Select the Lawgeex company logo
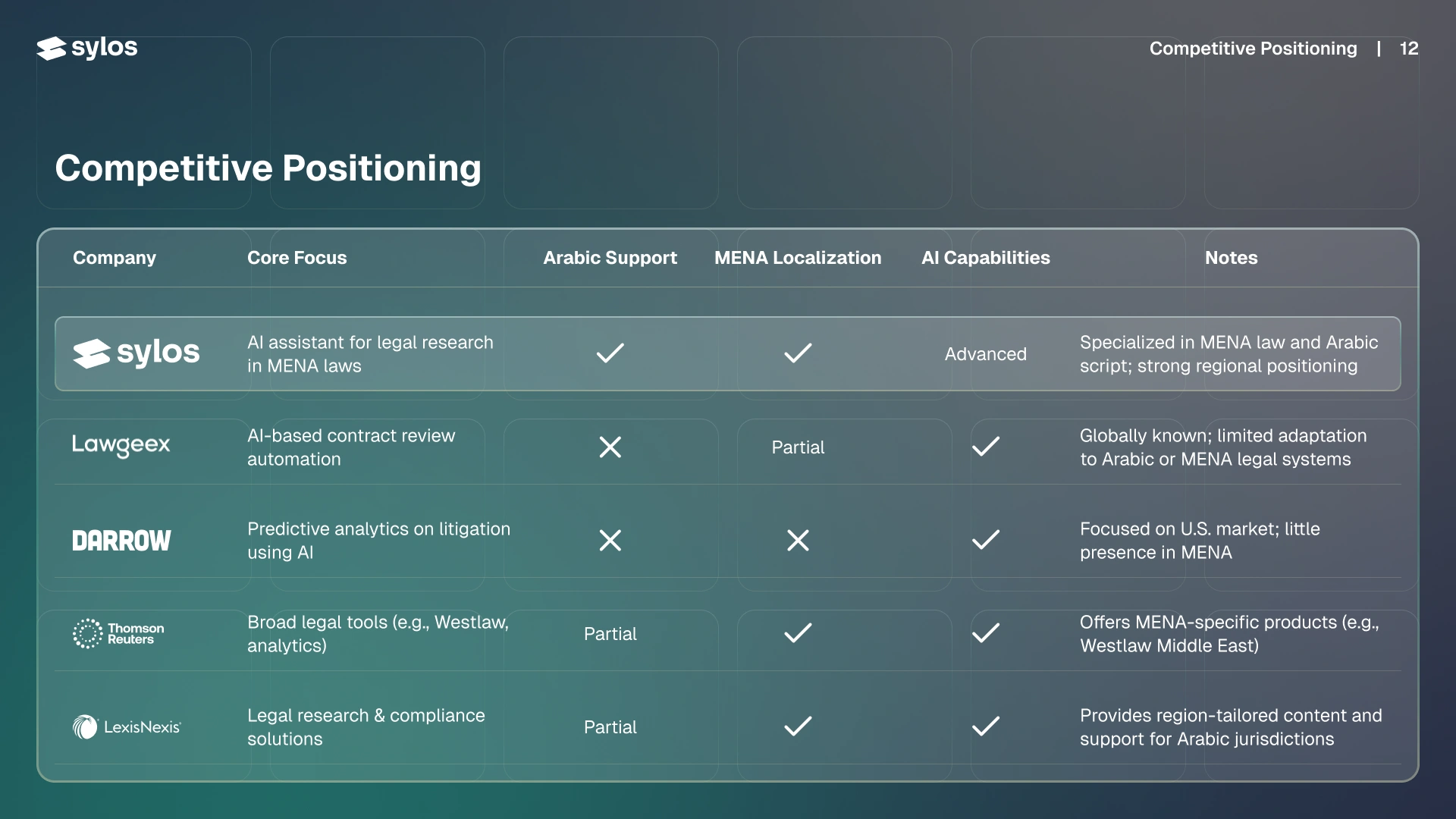This screenshot has height=819, width=1456. pyautogui.click(x=121, y=446)
